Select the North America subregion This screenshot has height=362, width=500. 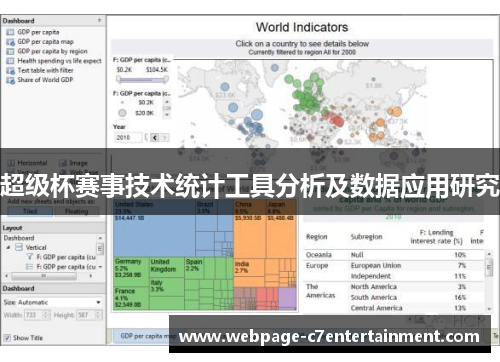pyautogui.click(x=374, y=287)
